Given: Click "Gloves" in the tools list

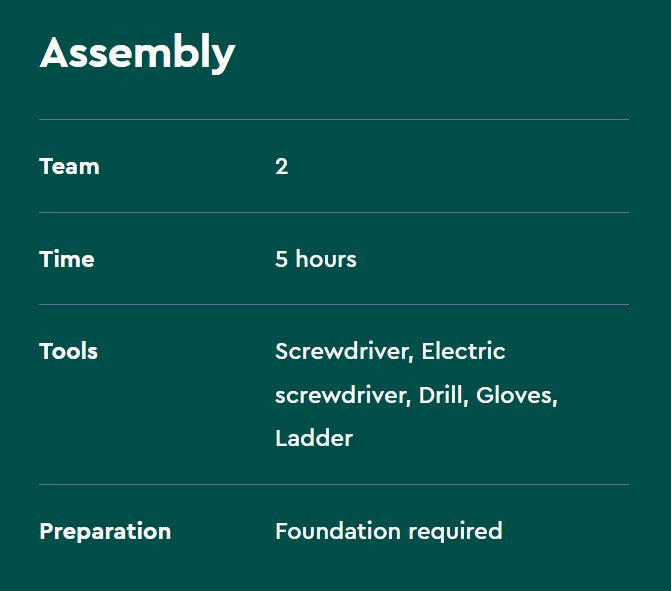Looking at the screenshot, I should [514, 395].
